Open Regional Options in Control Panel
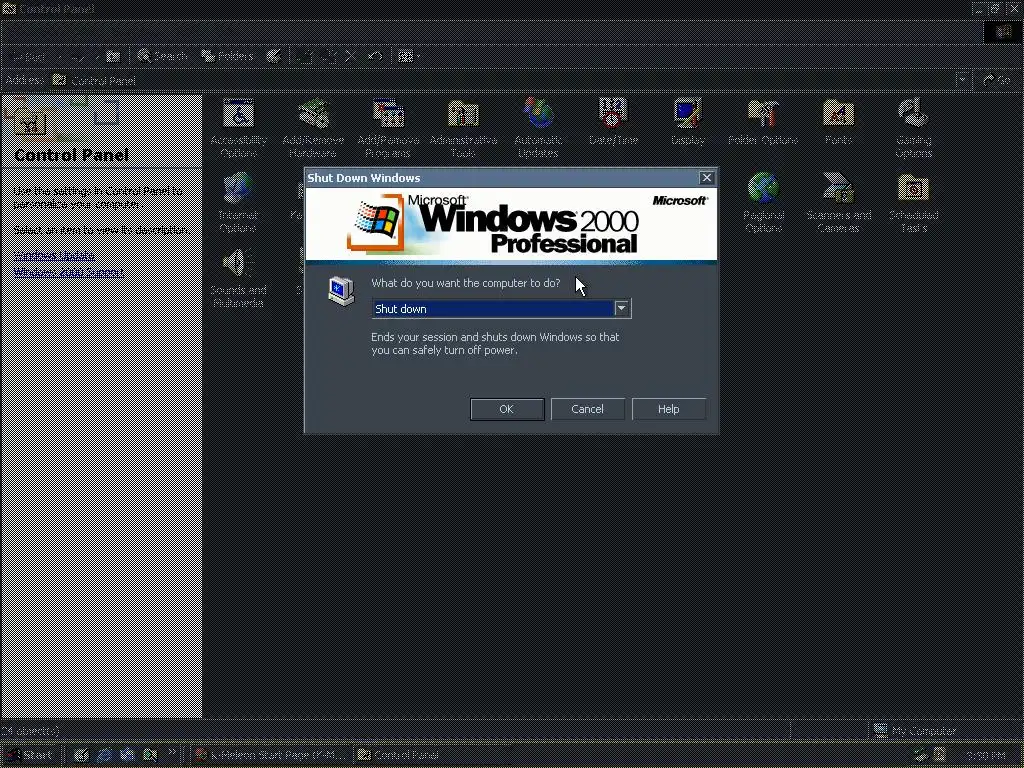1024x768 pixels. click(763, 203)
